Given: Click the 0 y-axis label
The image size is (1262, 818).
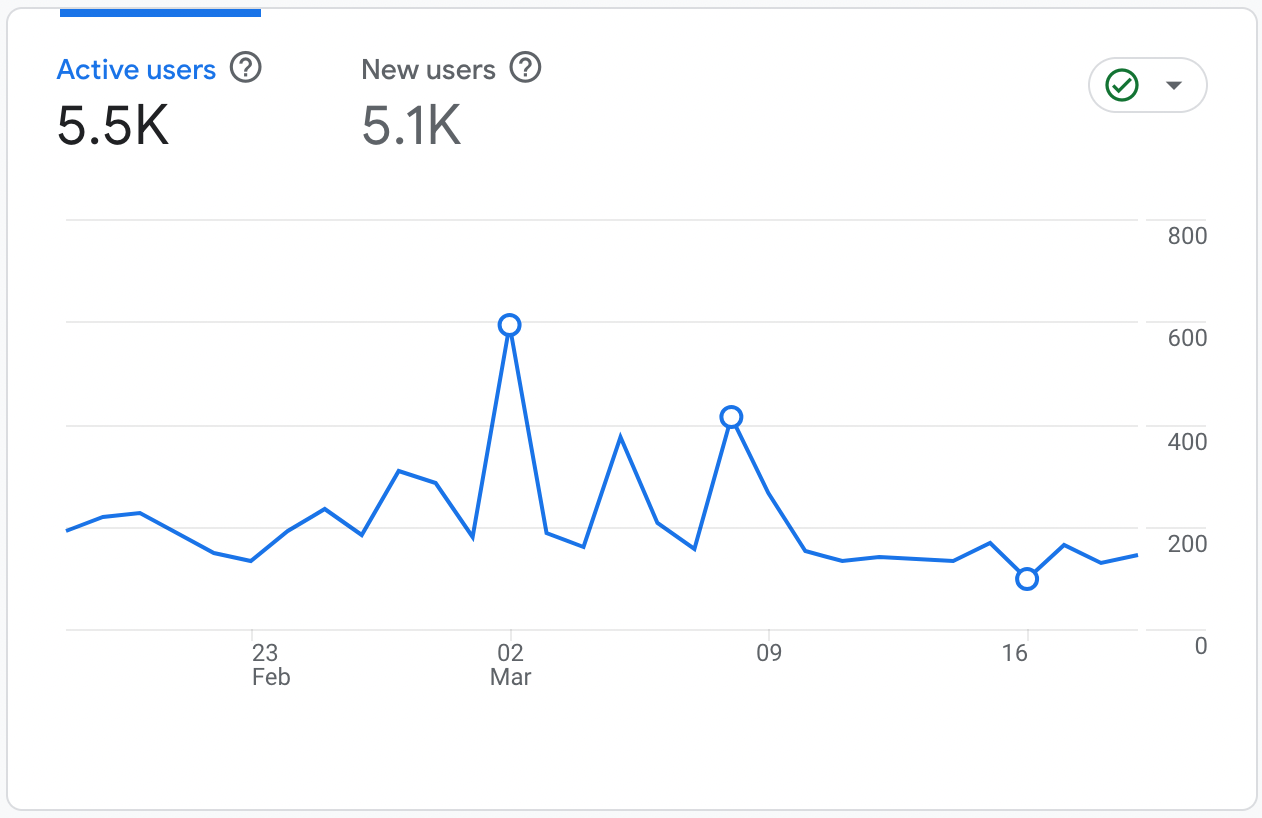Looking at the screenshot, I should click(1201, 646).
